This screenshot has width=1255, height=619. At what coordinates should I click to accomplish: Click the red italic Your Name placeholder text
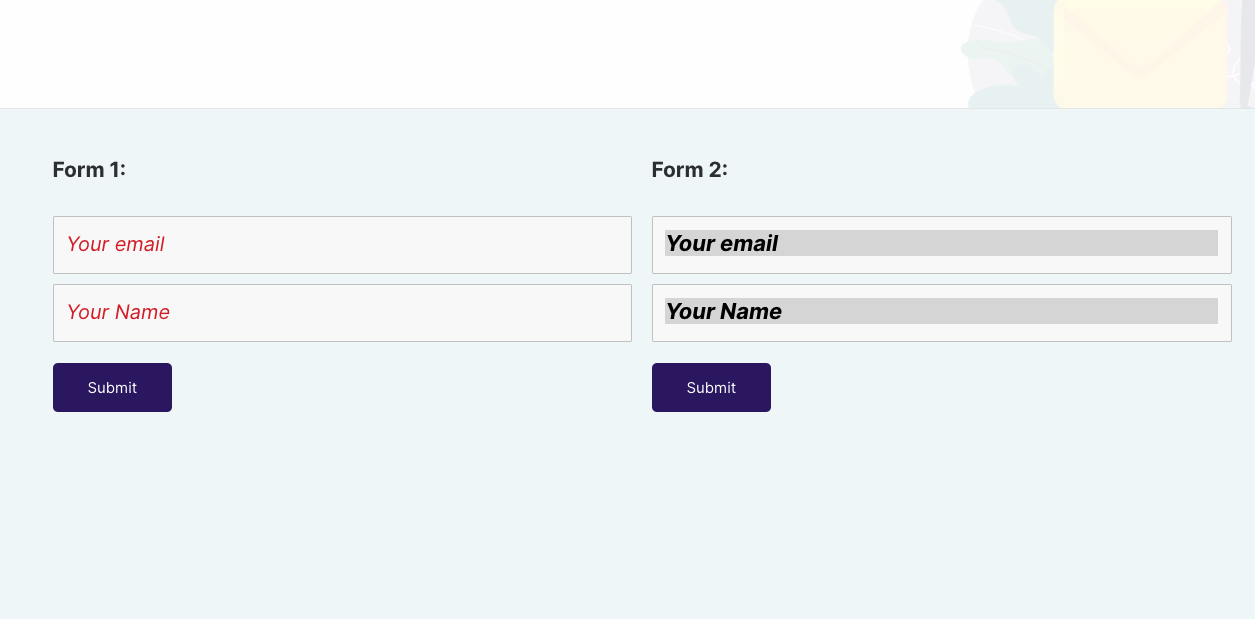tap(118, 312)
